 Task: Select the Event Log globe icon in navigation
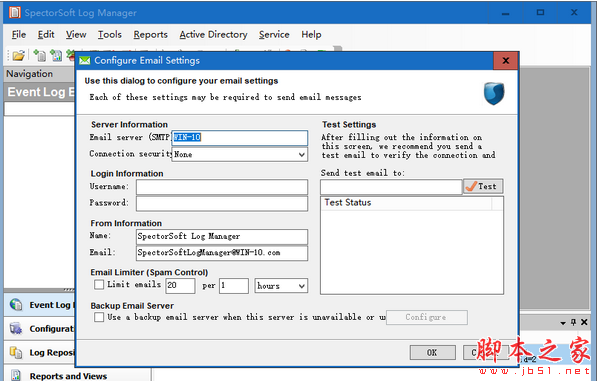(x=16, y=304)
